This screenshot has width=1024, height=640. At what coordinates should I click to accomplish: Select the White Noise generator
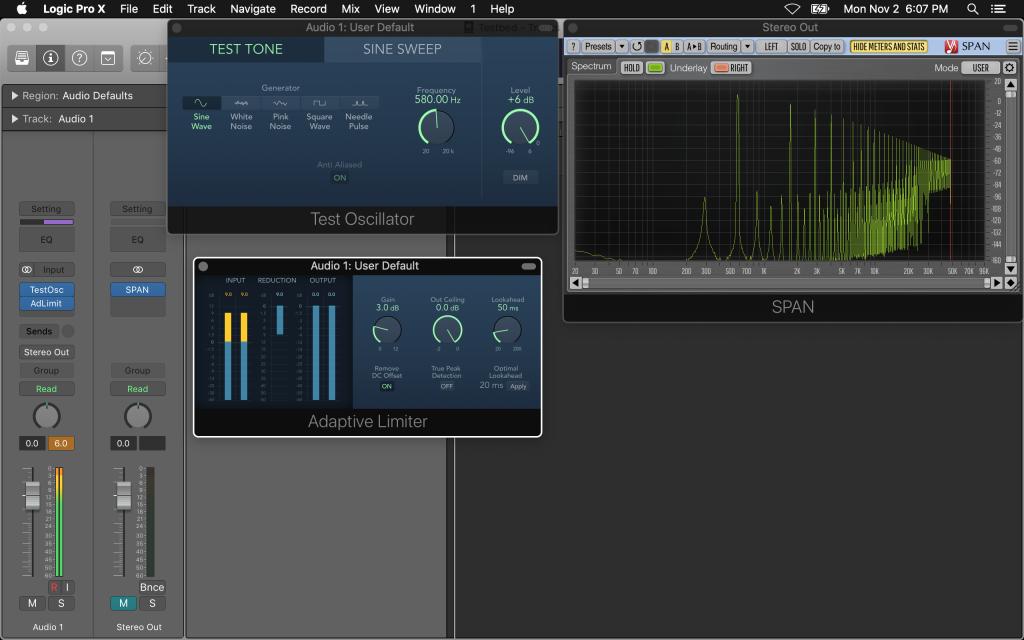coord(241,114)
